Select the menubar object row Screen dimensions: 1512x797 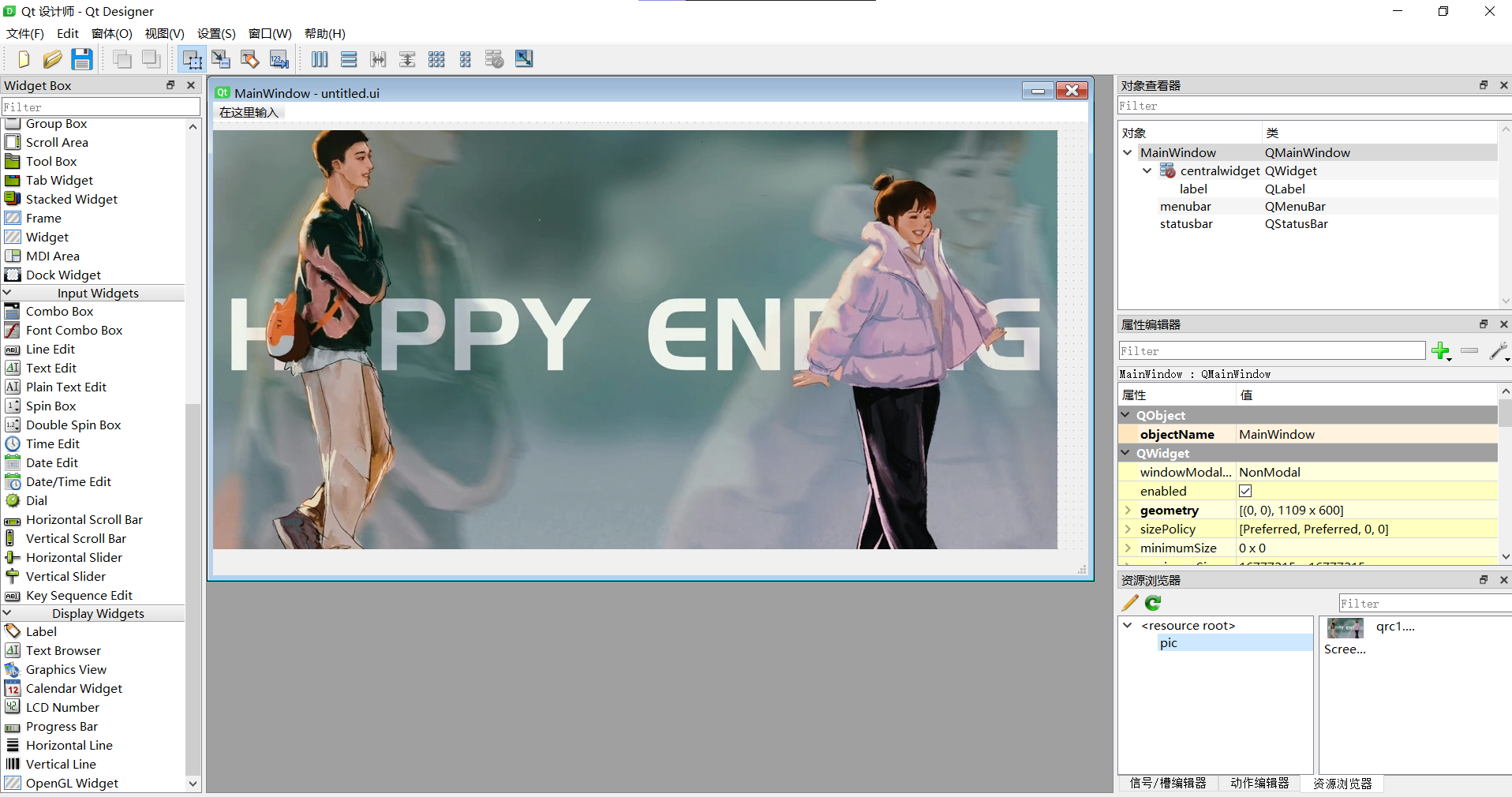[1308, 207]
